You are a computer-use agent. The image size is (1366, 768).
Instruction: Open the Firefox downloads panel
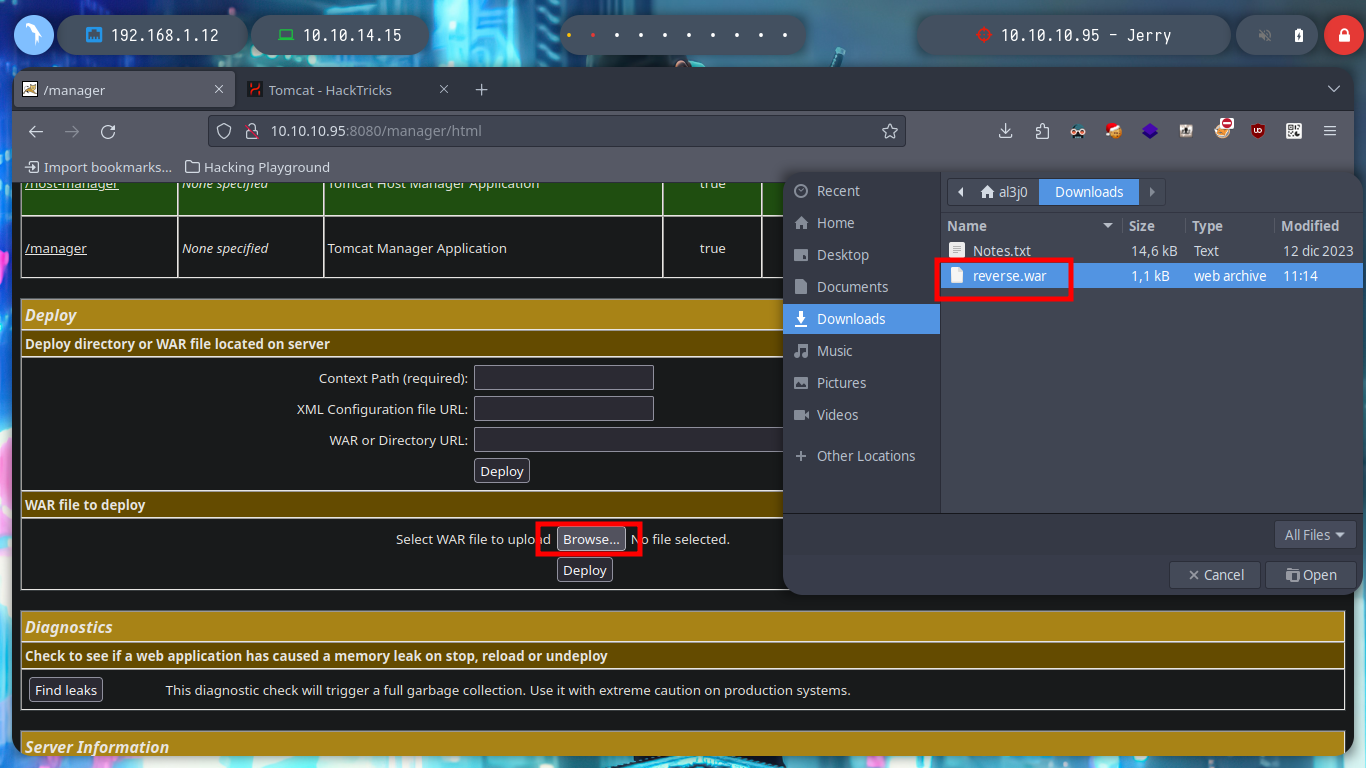click(1006, 131)
